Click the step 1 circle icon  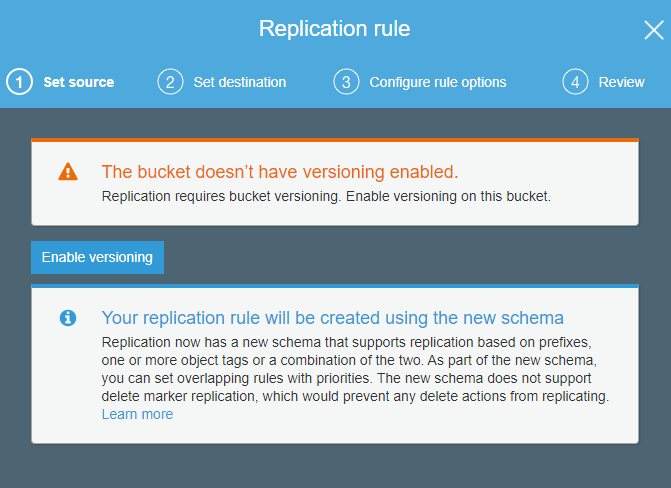pos(19,82)
